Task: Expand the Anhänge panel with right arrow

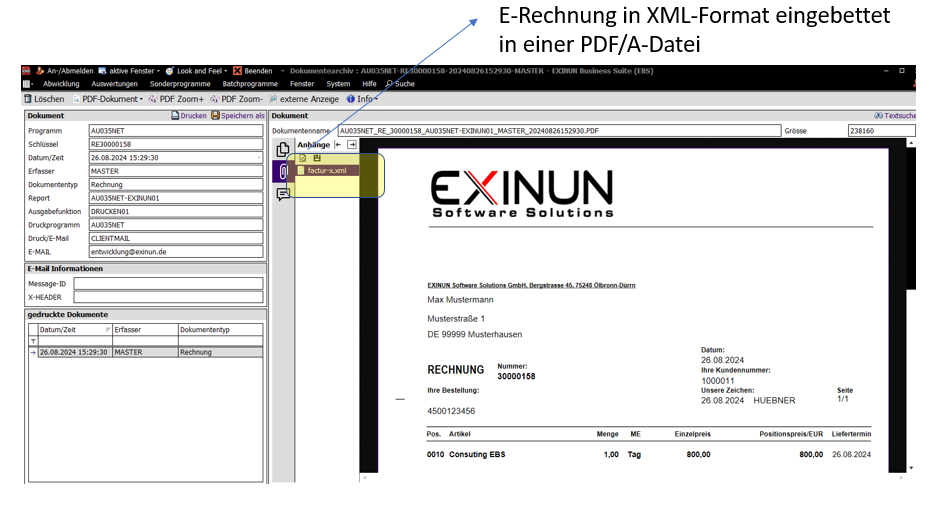Action: pos(352,145)
